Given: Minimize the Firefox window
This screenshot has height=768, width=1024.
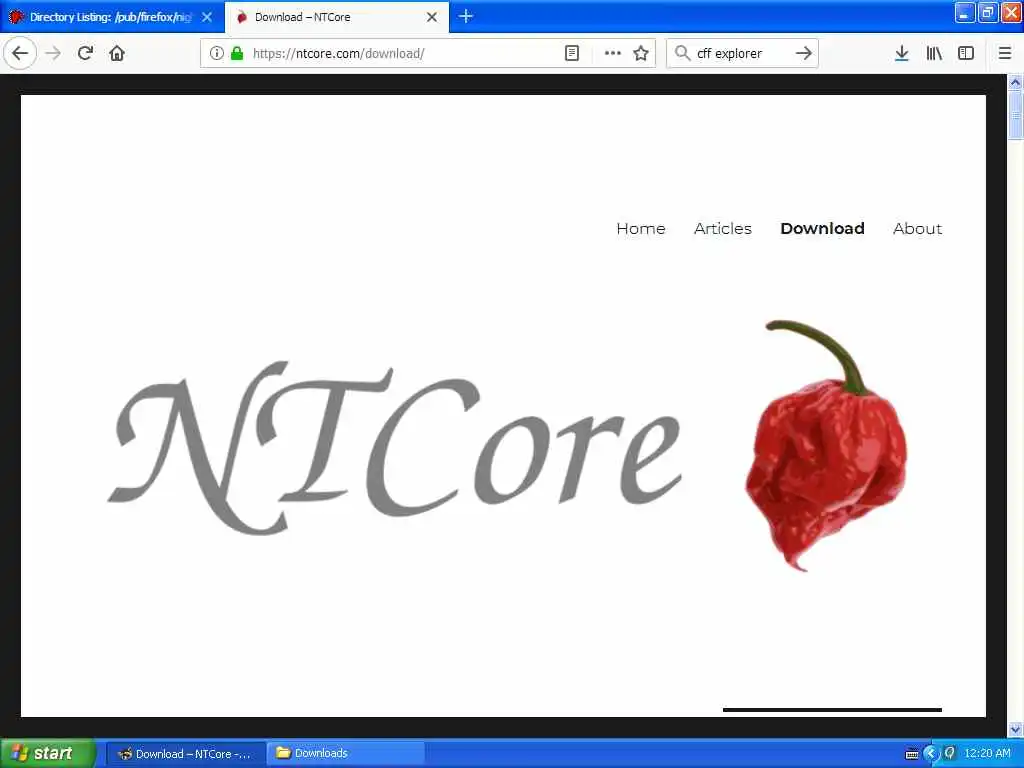Looking at the screenshot, I should 965,12.
